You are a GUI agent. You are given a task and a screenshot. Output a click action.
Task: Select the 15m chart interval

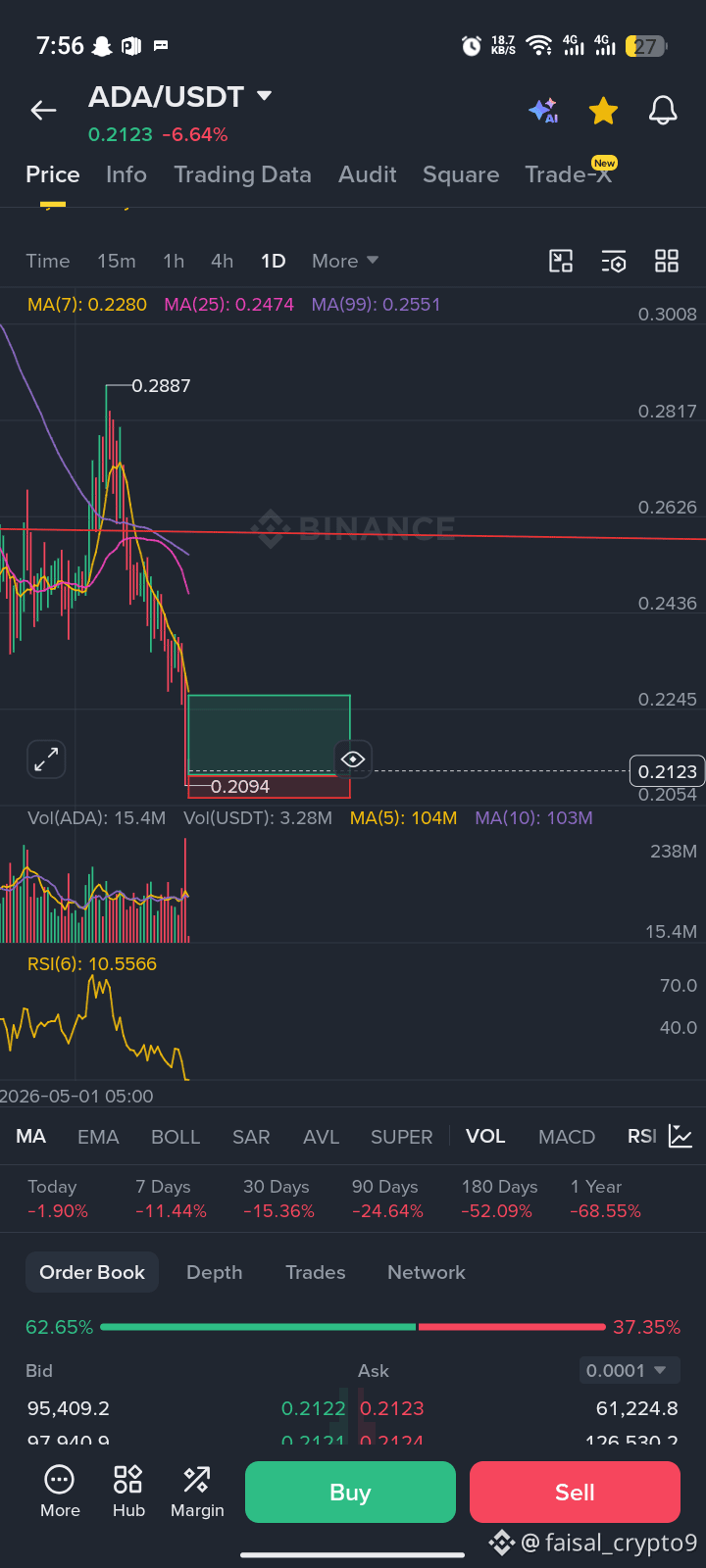coord(117,261)
